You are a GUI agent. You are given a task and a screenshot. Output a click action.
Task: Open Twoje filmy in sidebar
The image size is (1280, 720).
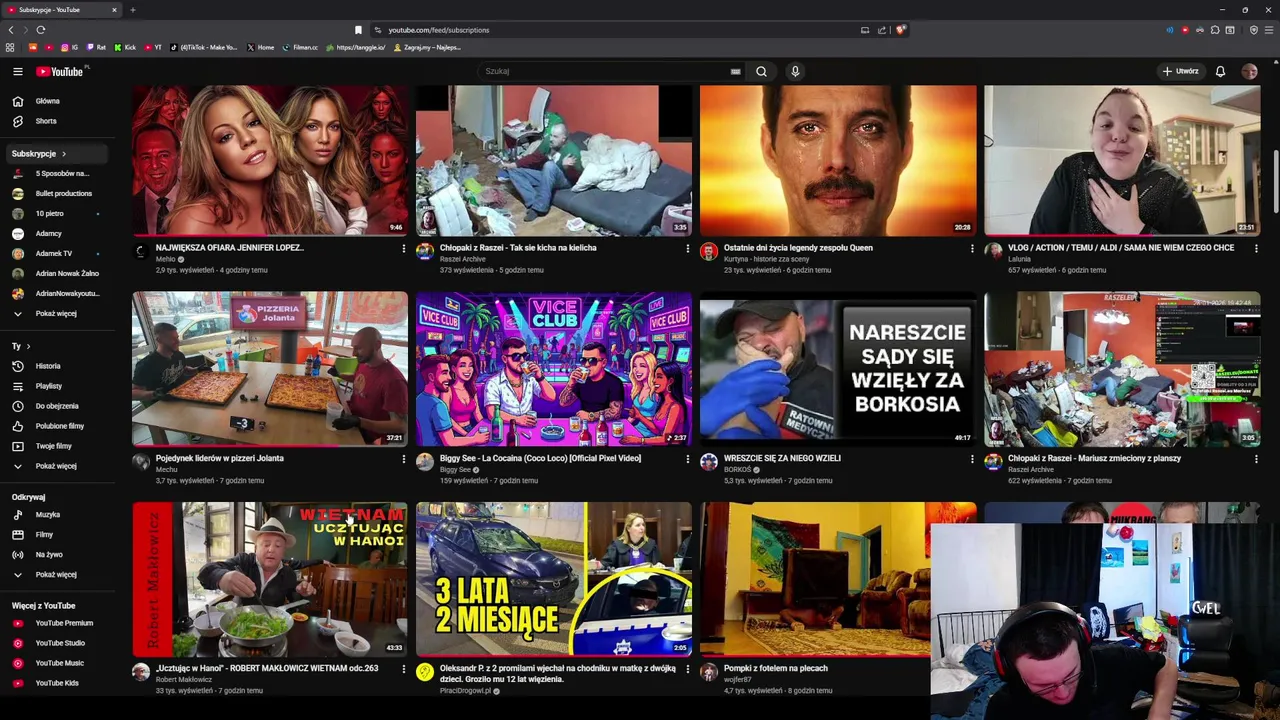coord(55,446)
